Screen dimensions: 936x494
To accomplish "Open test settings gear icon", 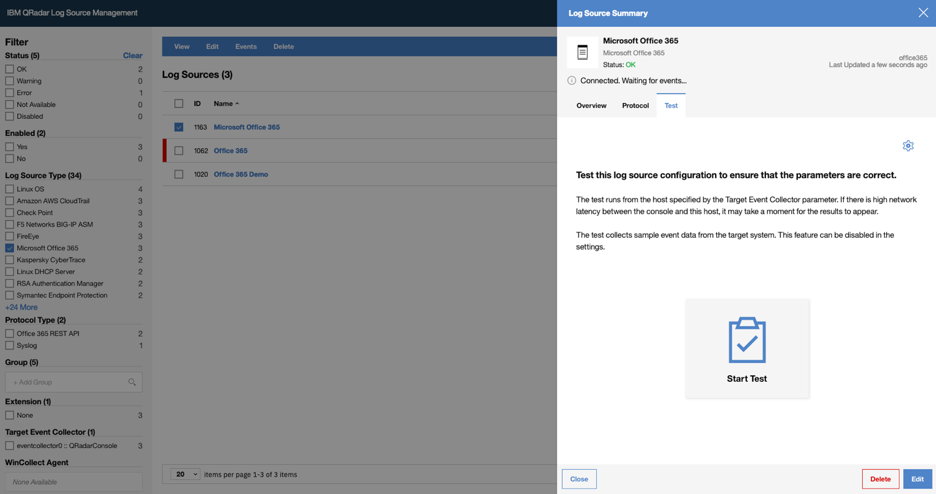I will 908,146.
